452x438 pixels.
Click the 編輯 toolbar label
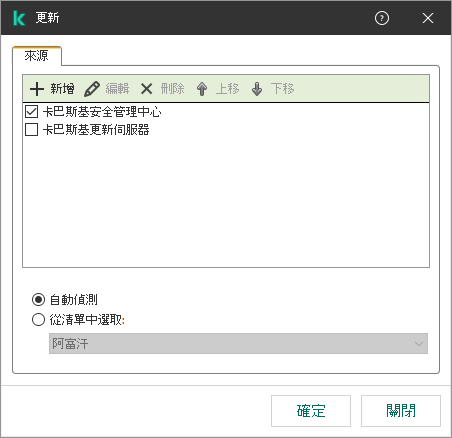click(117, 89)
